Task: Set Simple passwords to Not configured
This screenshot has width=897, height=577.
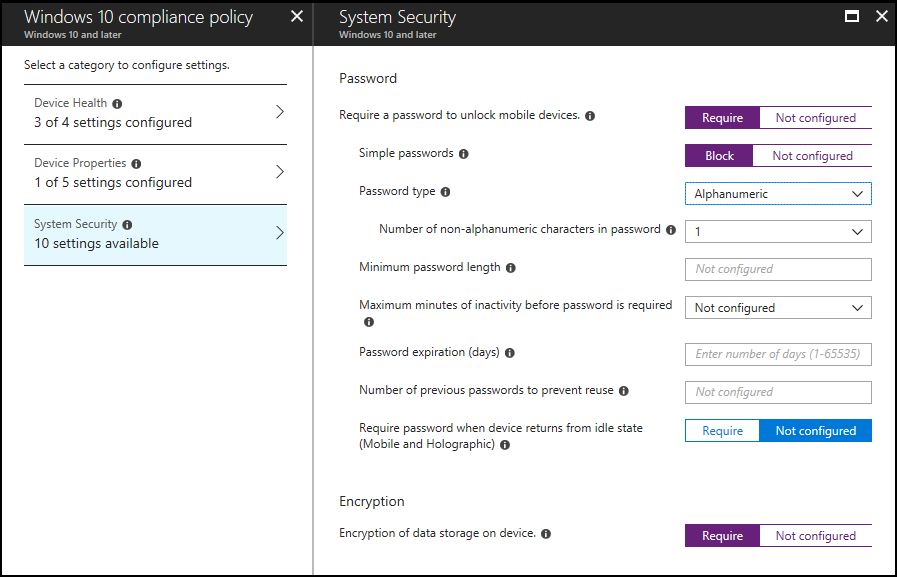Action: pyautogui.click(x=812, y=156)
